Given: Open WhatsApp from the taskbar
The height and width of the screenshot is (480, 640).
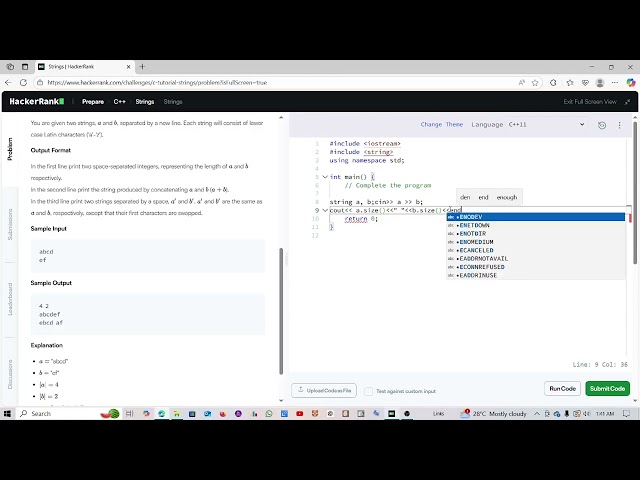Looking at the screenshot, I should [269, 413].
